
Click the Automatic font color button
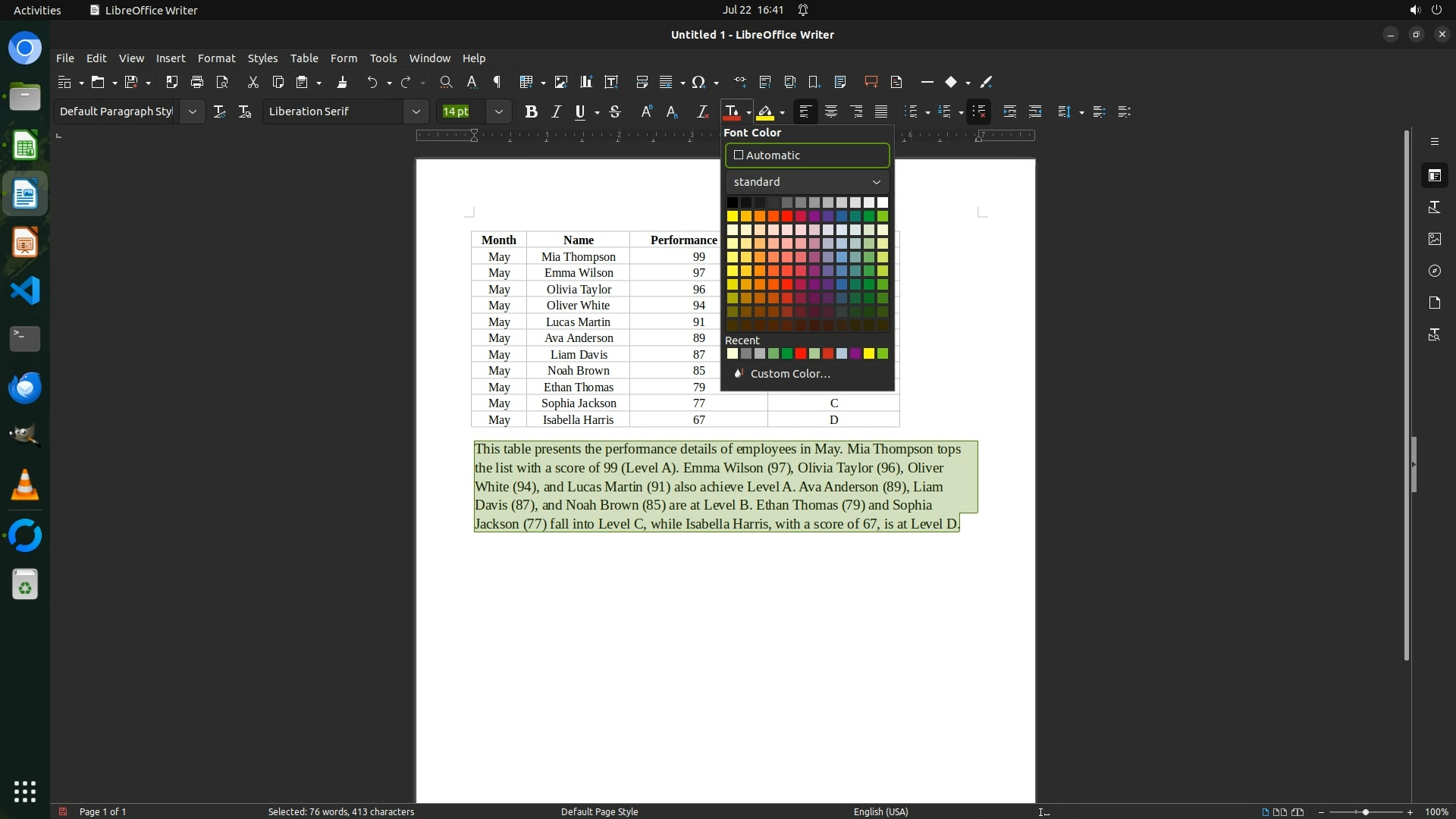click(807, 155)
